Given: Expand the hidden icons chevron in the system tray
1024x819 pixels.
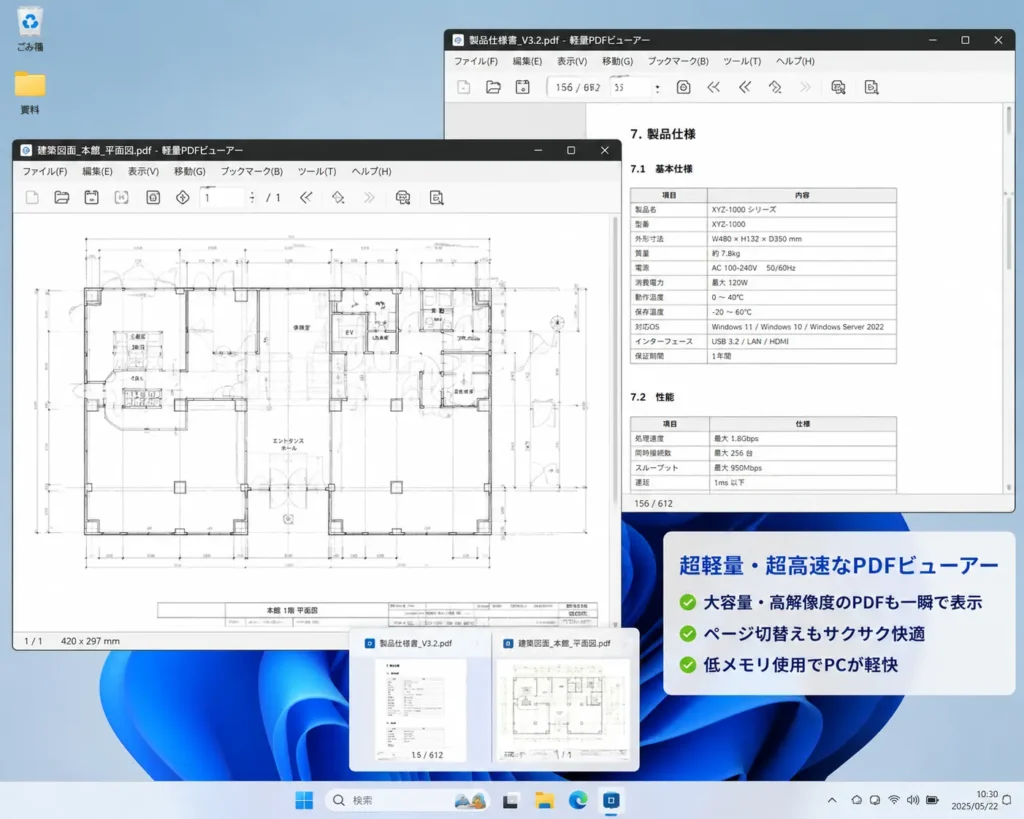Looking at the screenshot, I should (832, 800).
